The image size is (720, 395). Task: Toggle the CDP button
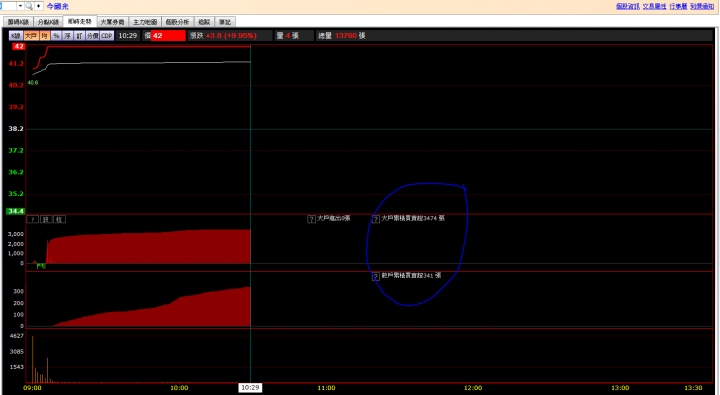coord(107,36)
